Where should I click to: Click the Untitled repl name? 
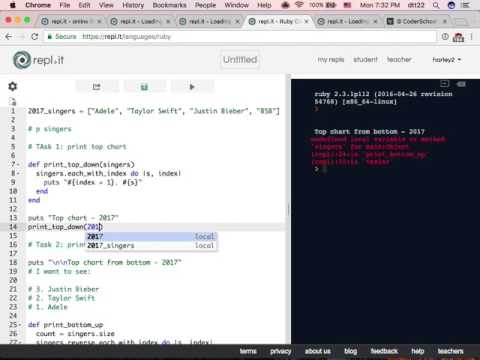240,60
